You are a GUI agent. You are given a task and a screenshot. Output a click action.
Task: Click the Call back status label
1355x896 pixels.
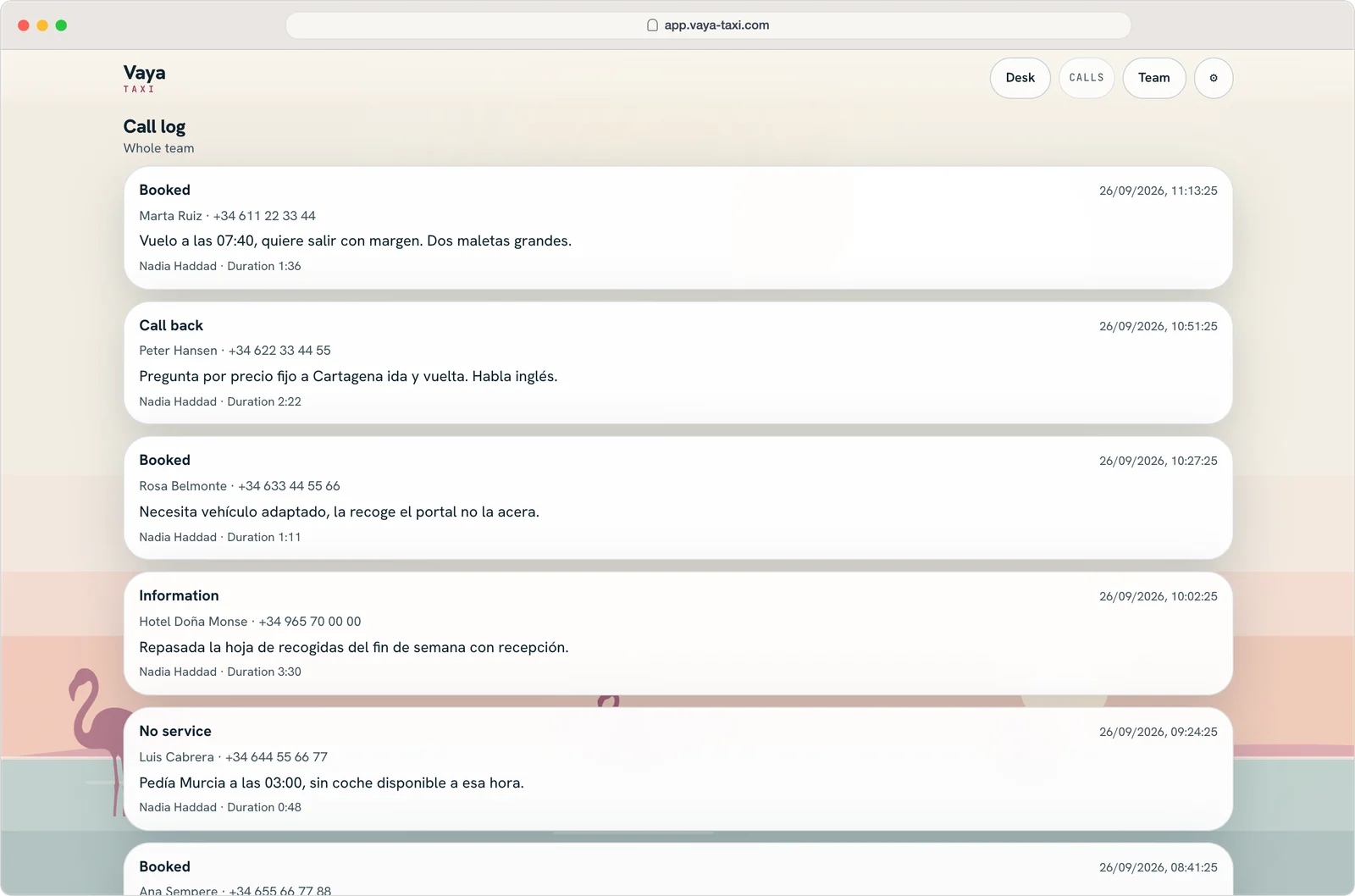pos(171,326)
